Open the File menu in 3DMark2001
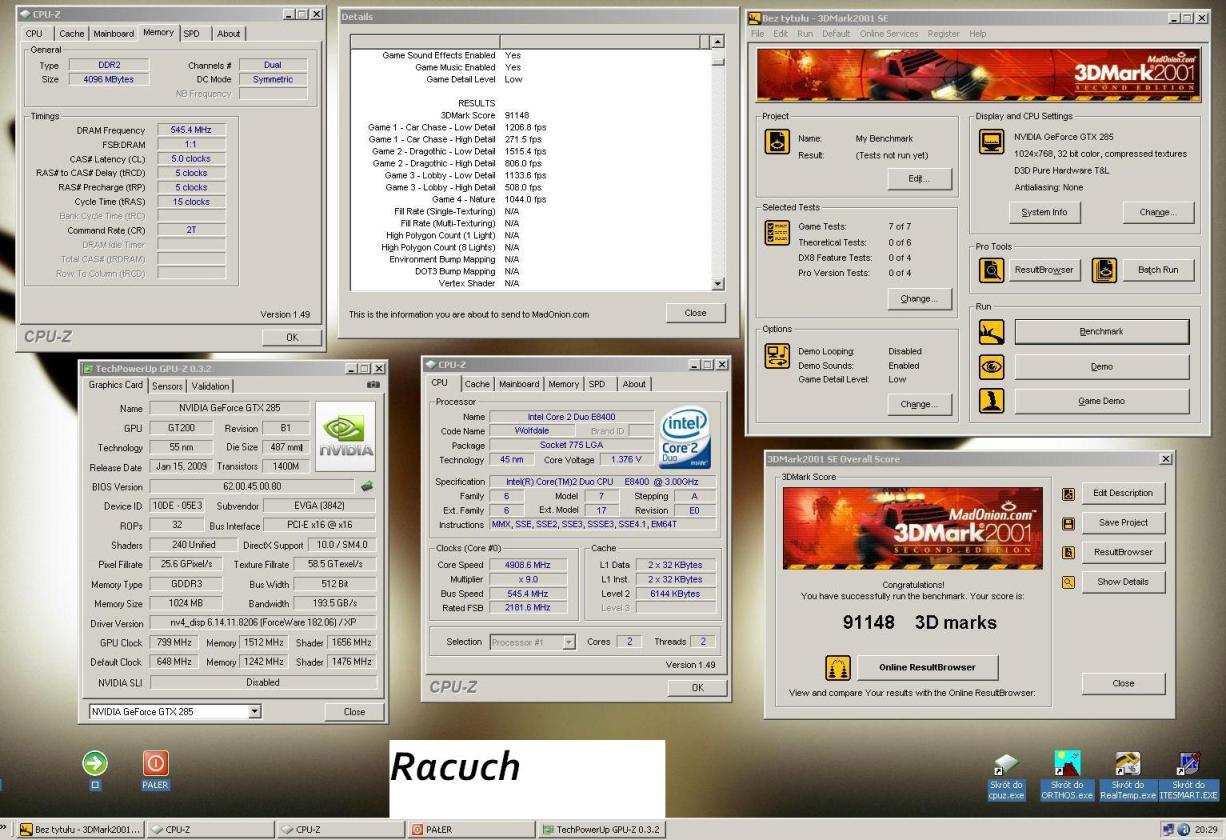 click(759, 34)
